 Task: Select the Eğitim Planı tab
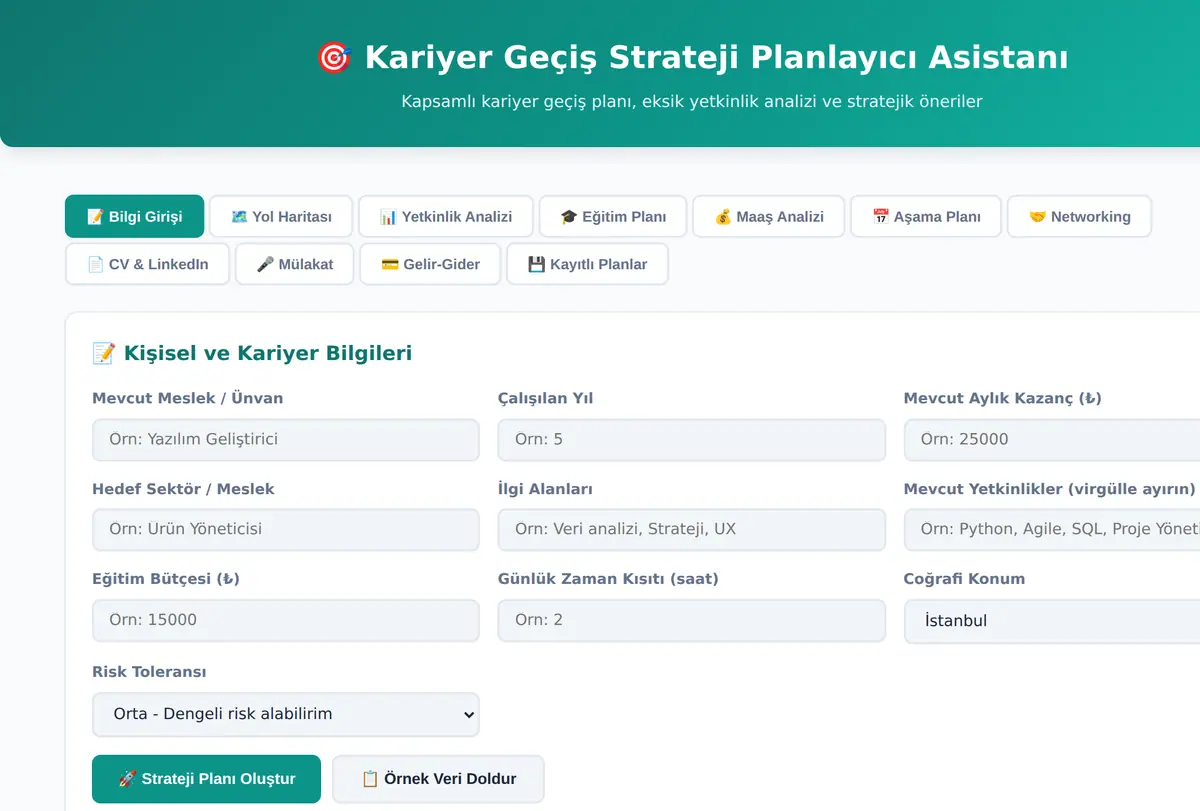coord(613,216)
